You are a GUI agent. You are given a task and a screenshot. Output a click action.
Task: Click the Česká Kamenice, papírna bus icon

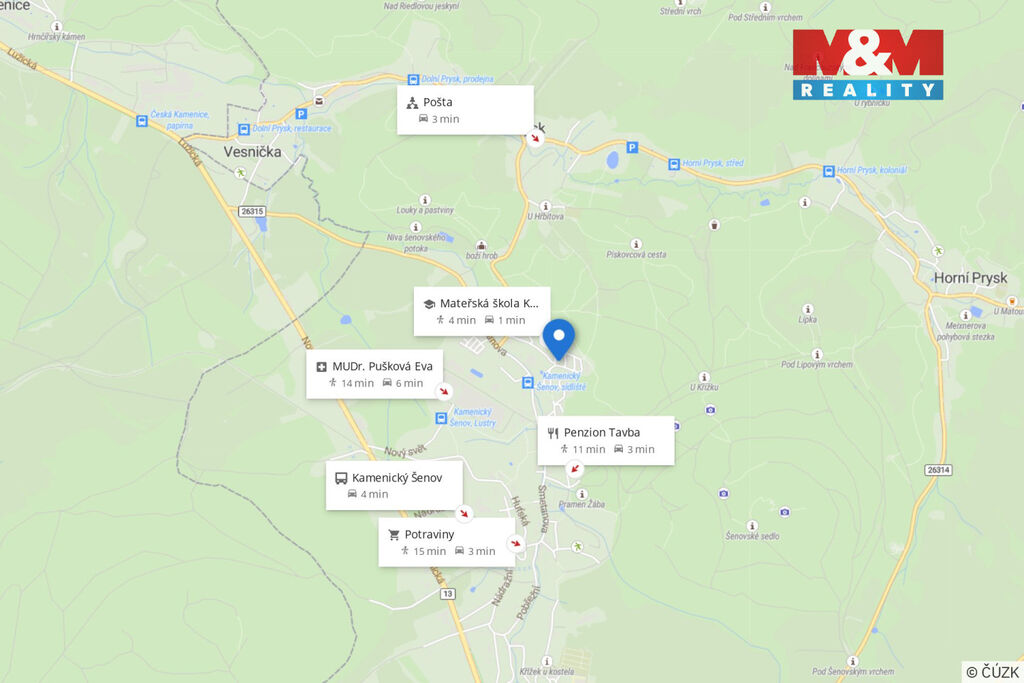click(x=142, y=121)
